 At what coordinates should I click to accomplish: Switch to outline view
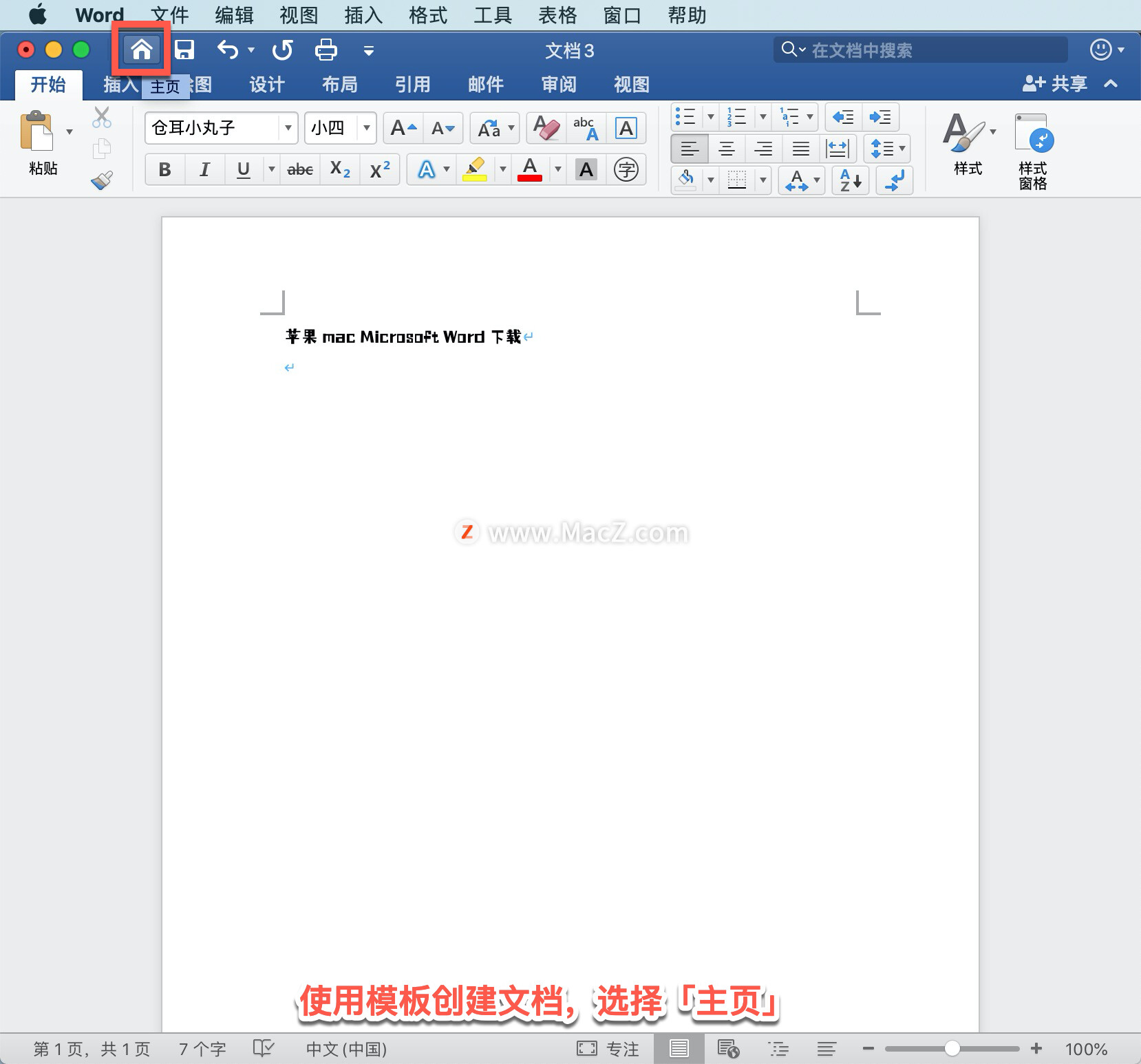tap(778, 1048)
